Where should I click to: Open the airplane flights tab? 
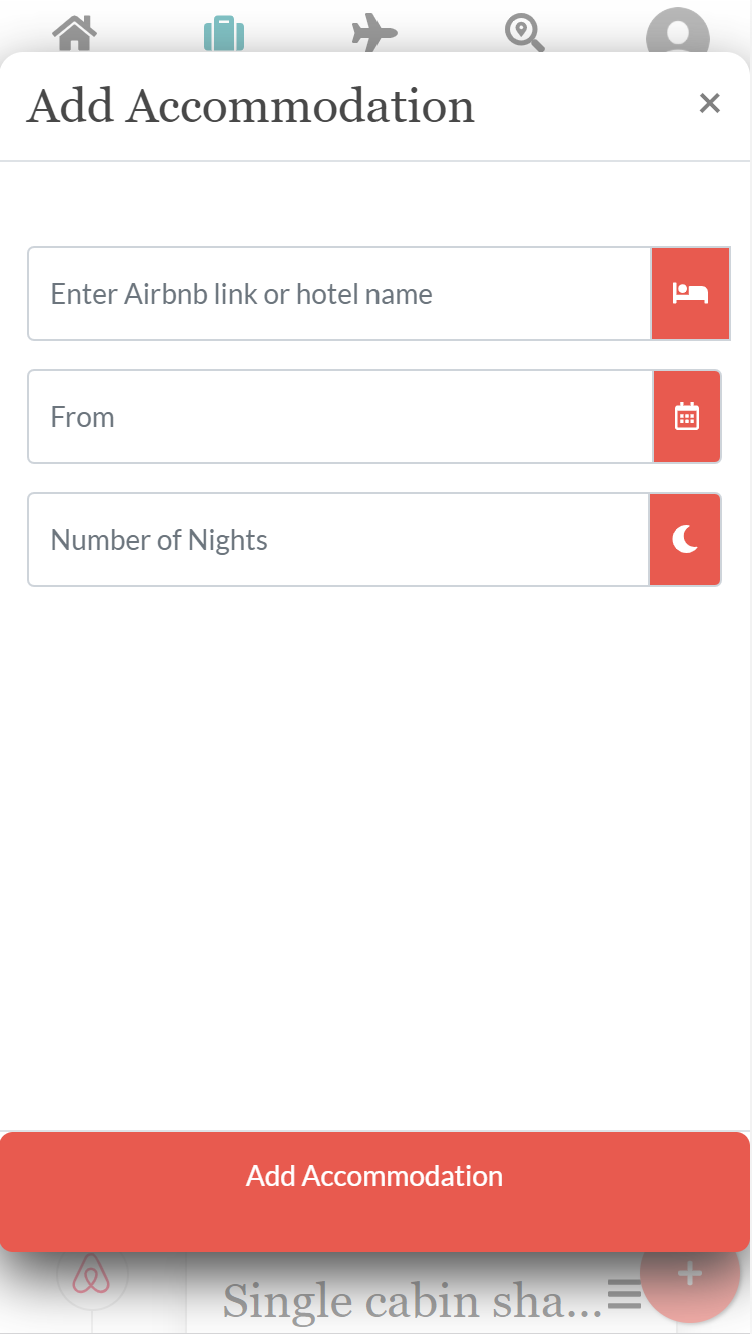pyautogui.click(x=374, y=32)
